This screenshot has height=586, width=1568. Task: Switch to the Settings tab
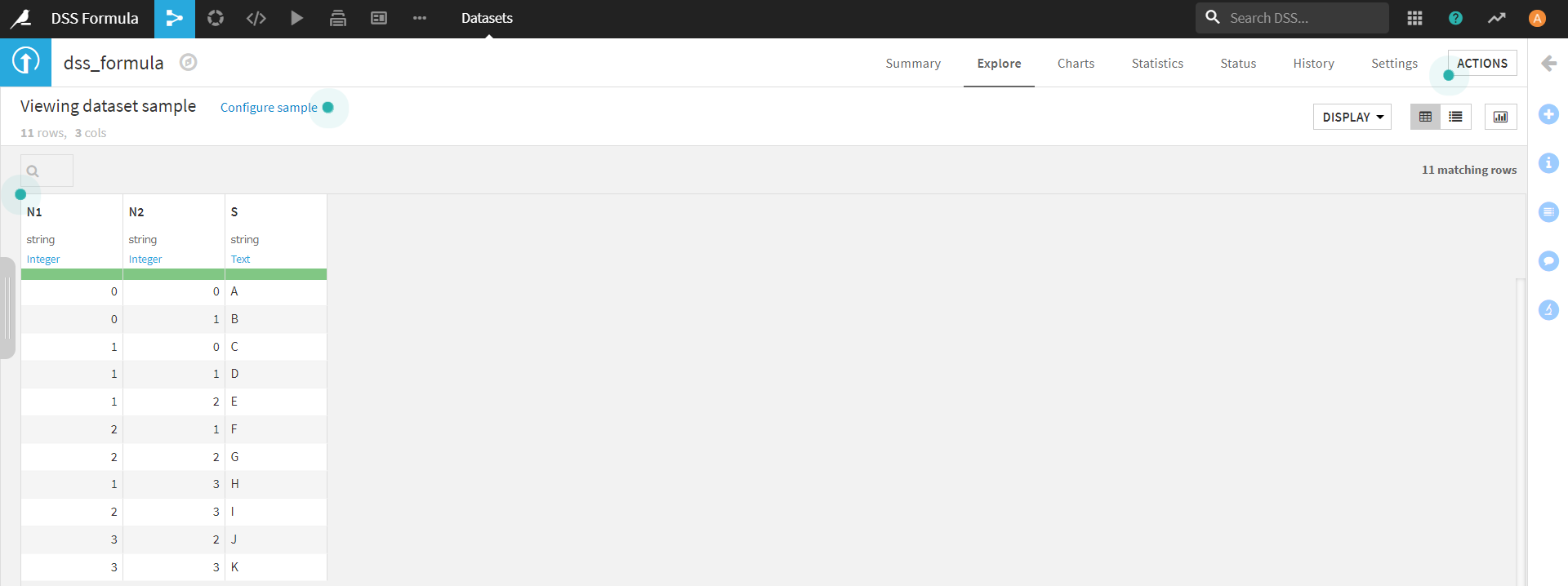1394,63
